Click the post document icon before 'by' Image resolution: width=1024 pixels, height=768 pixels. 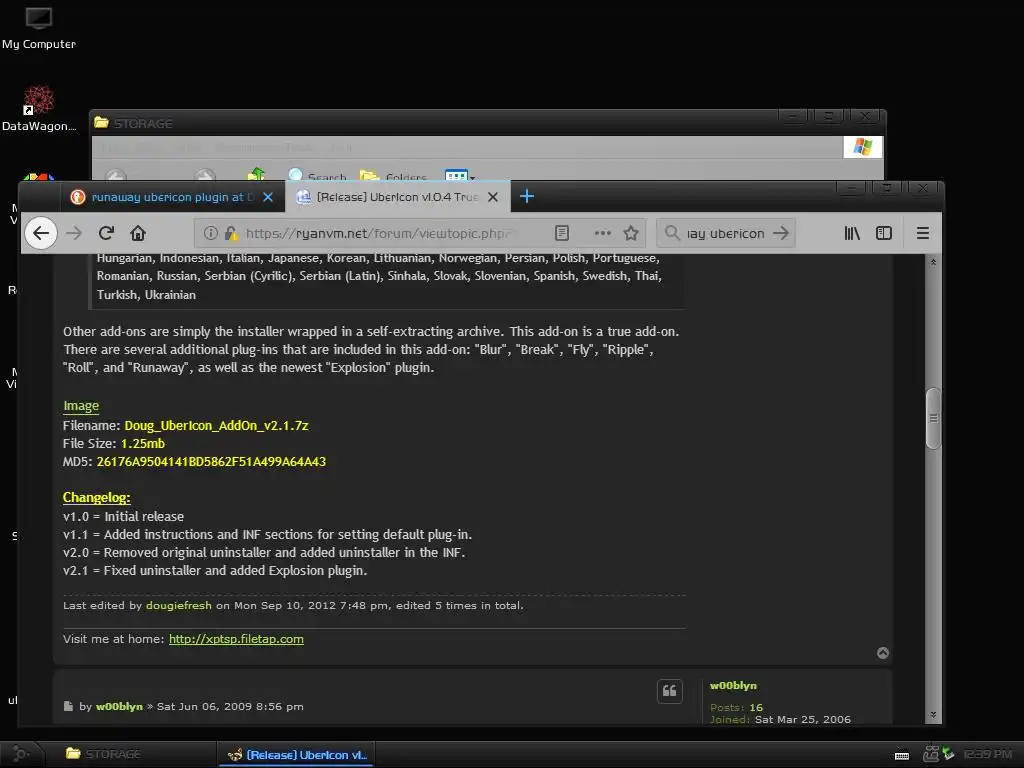[68, 706]
